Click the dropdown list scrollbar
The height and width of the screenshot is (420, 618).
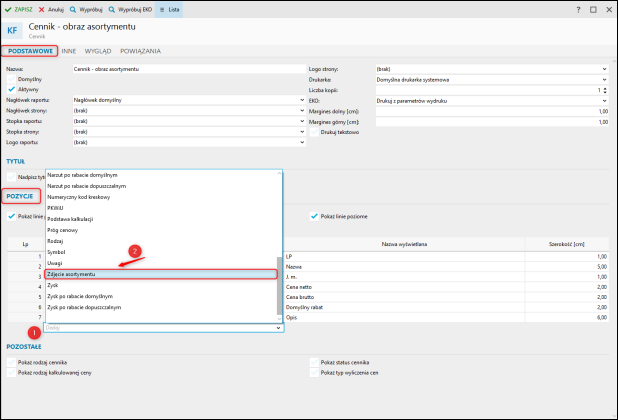279,286
